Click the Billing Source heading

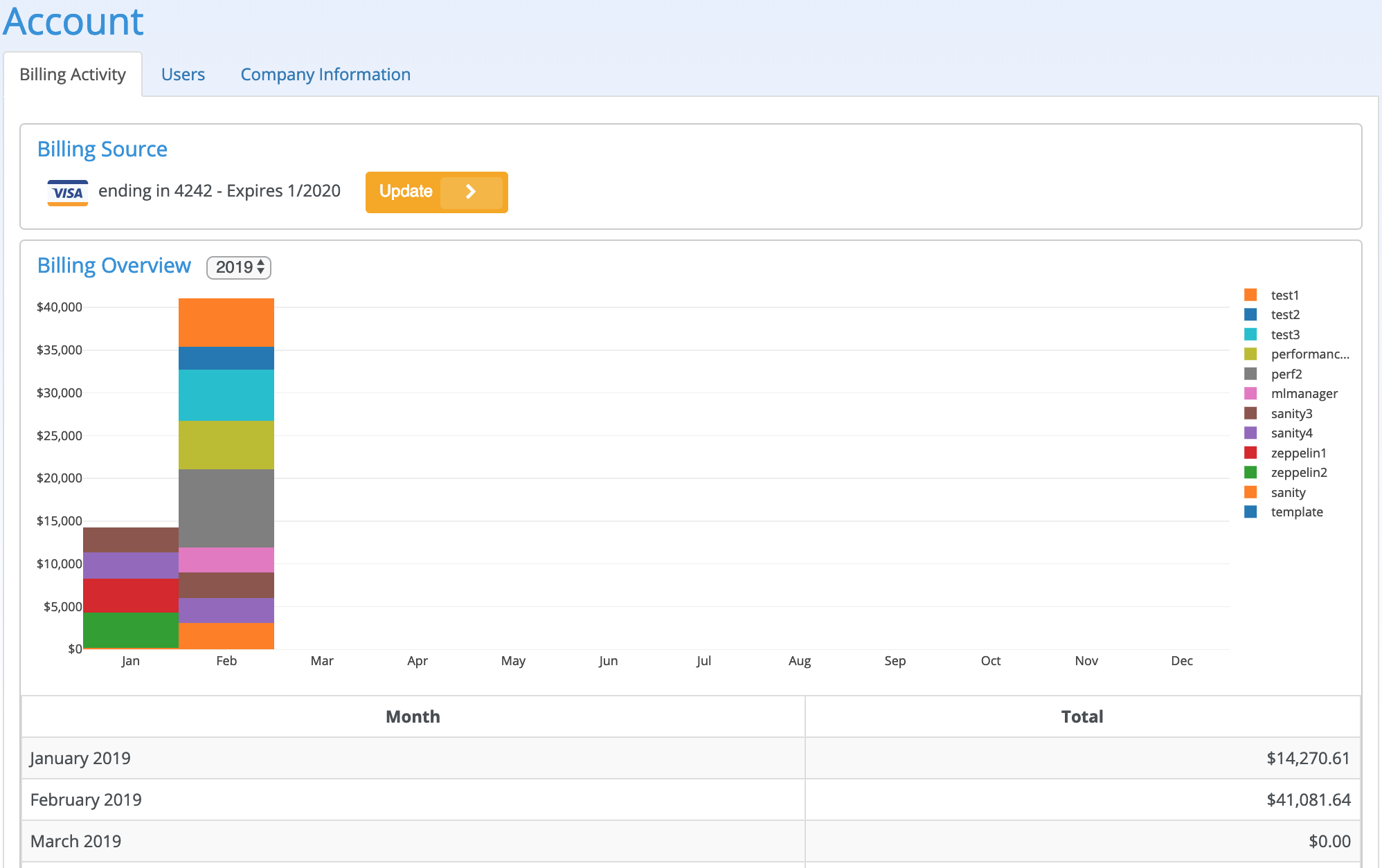coord(102,150)
